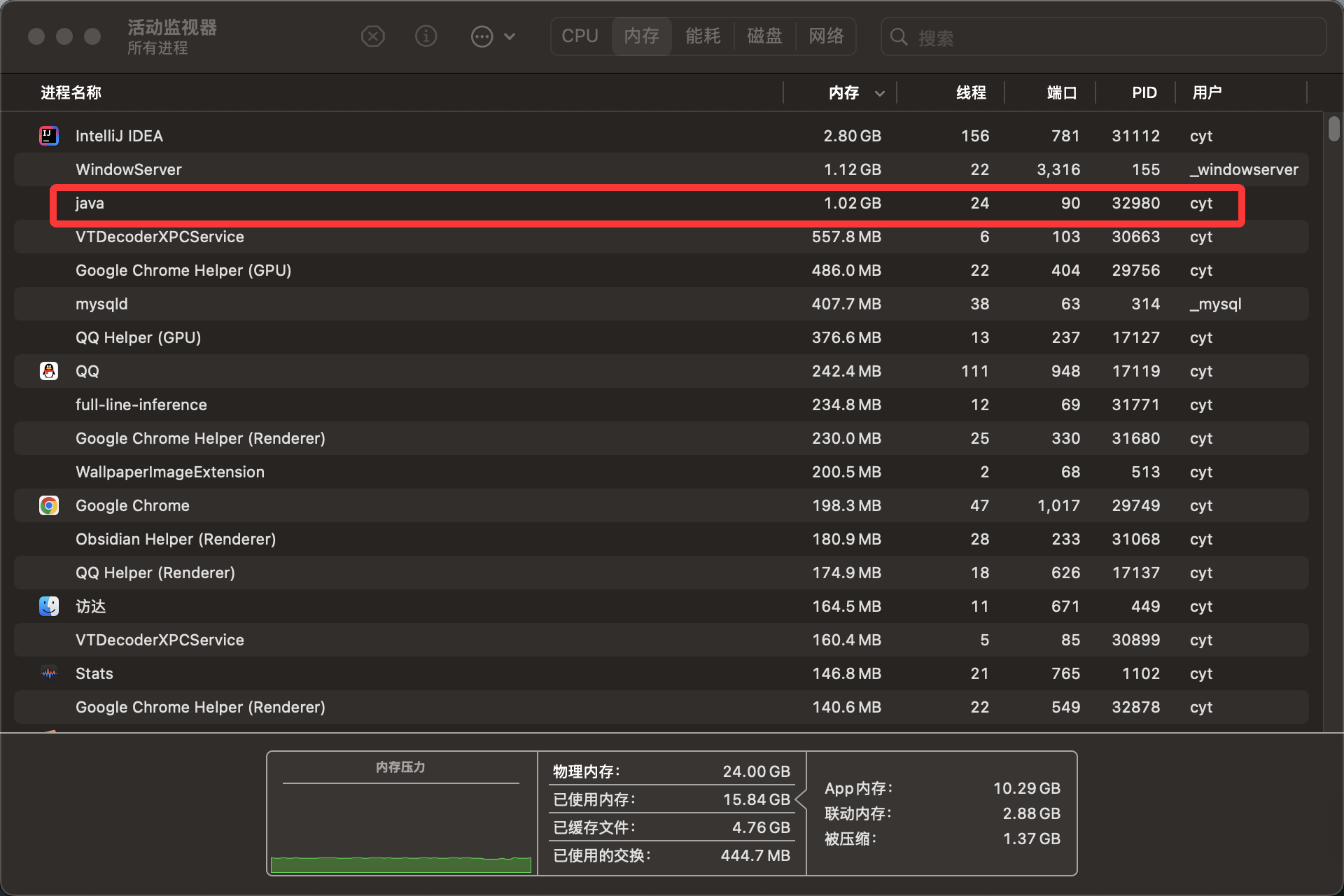1344x896 pixels.
Task: Sort by PID column header
Action: [1144, 93]
